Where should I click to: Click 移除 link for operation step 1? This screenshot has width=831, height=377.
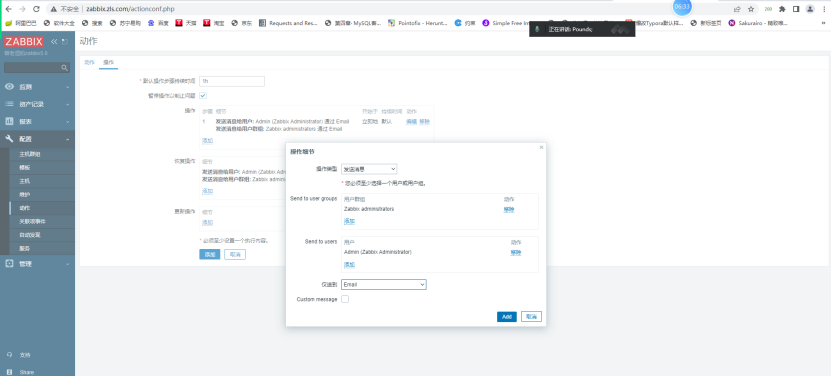coord(424,121)
